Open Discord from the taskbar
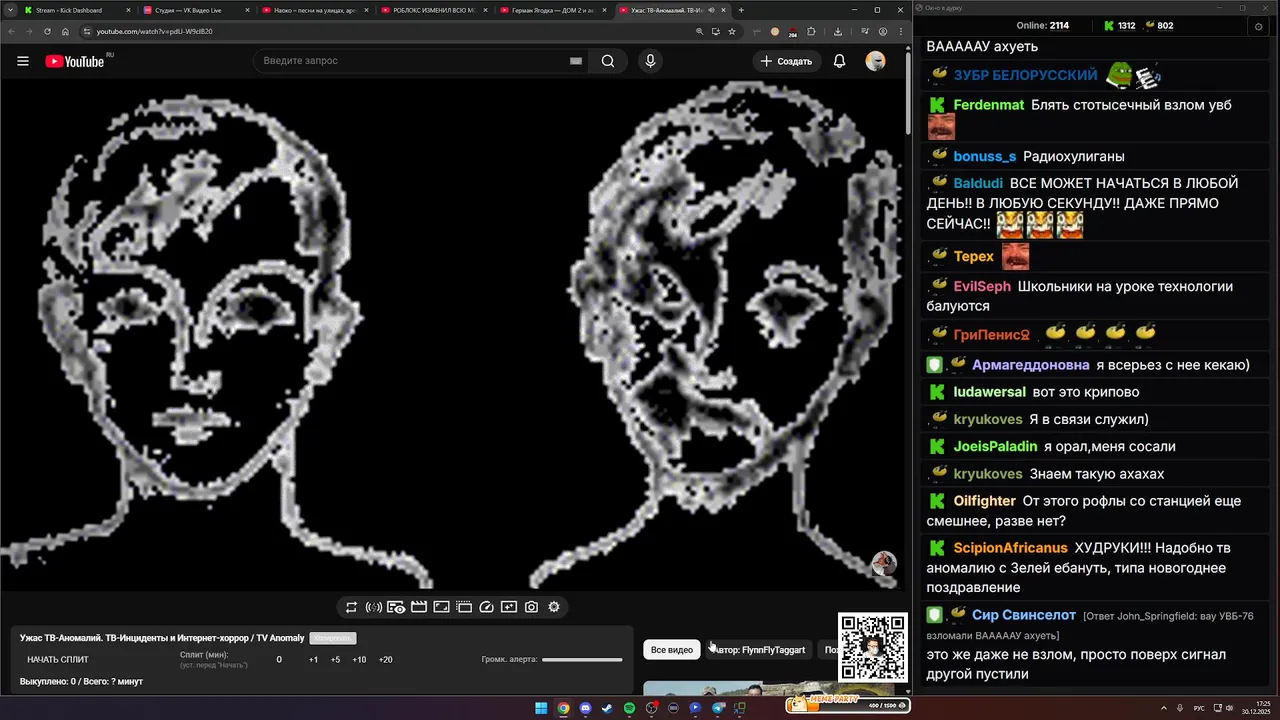The width and height of the screenshot is (1280, 720). point(585,708)
